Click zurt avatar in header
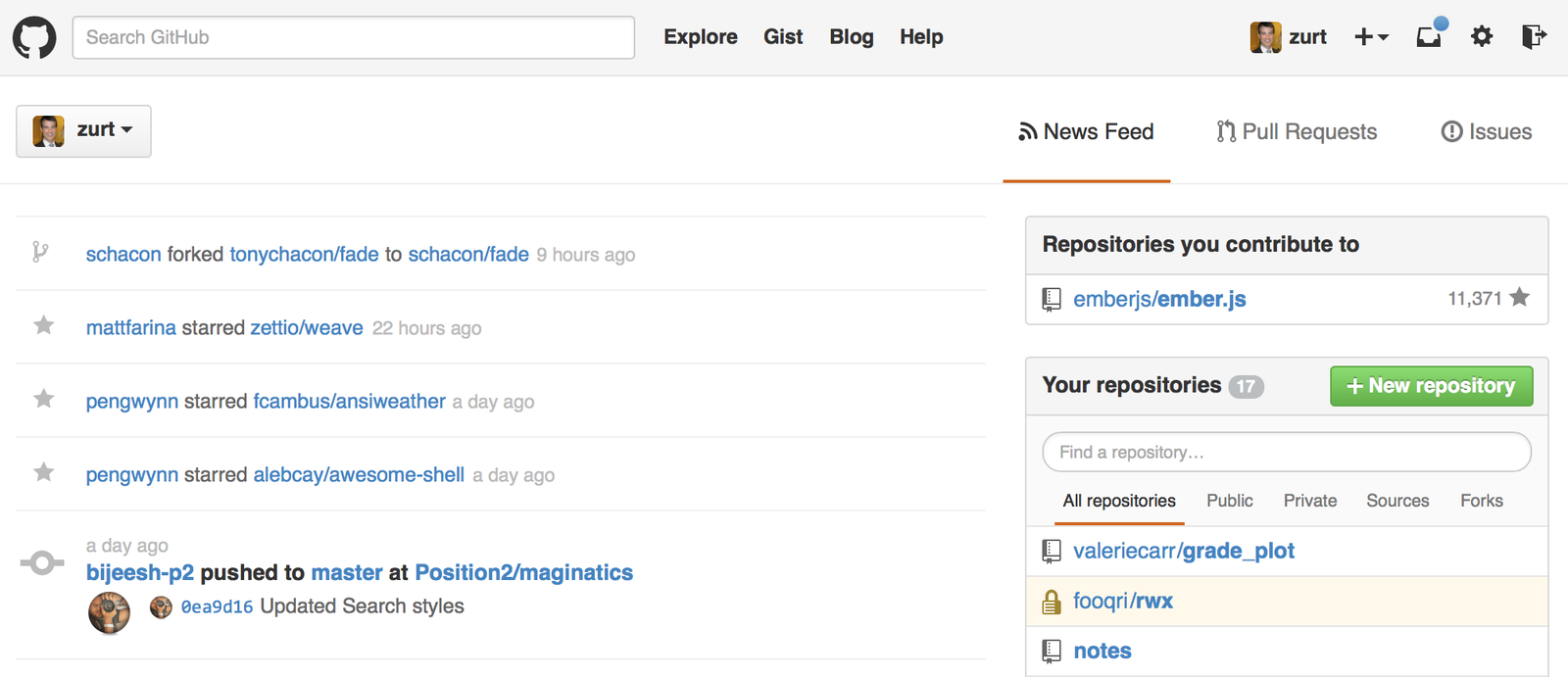 1266,37
